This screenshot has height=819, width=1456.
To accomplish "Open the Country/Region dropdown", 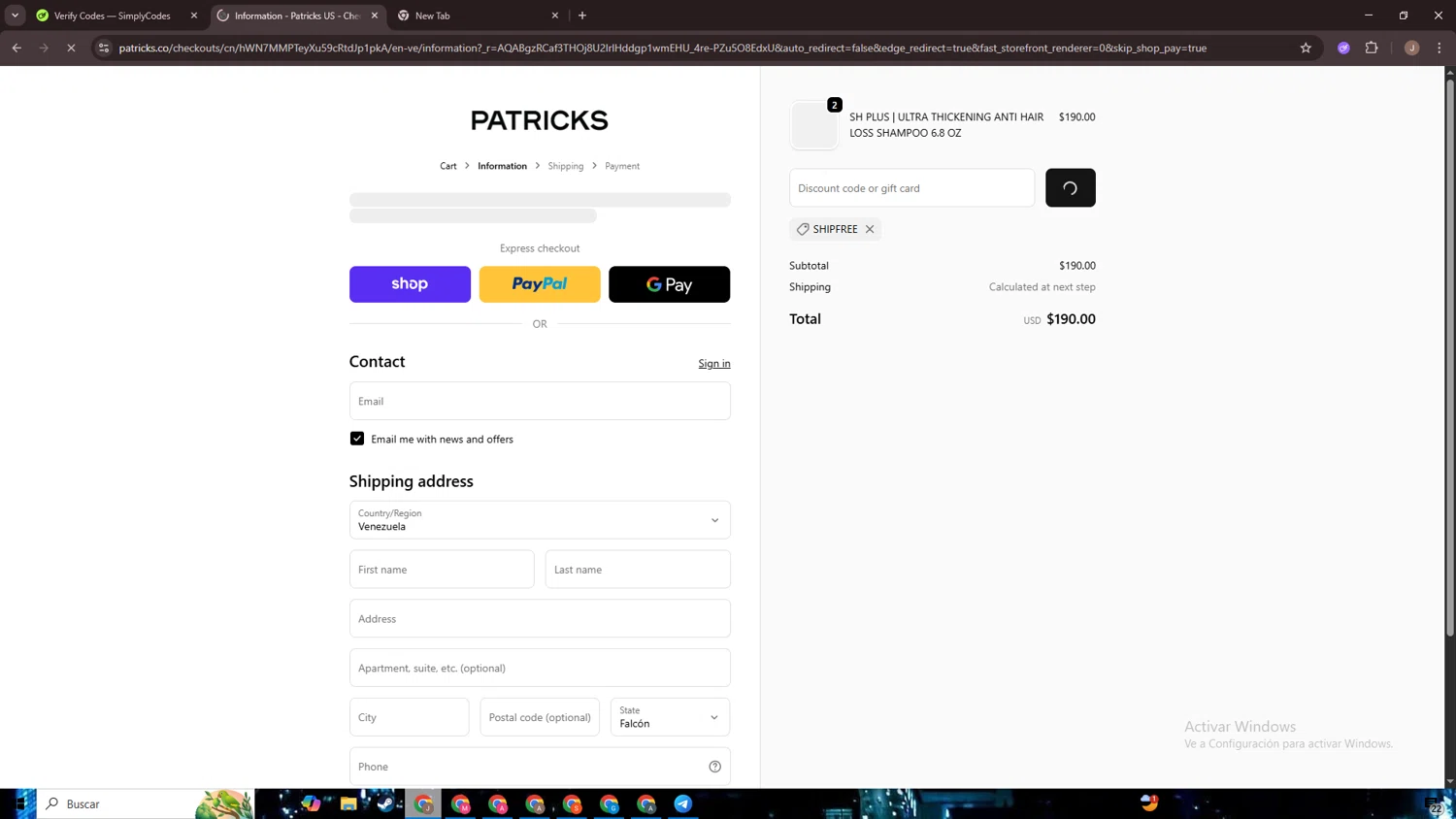I will (x=540, y=520).
